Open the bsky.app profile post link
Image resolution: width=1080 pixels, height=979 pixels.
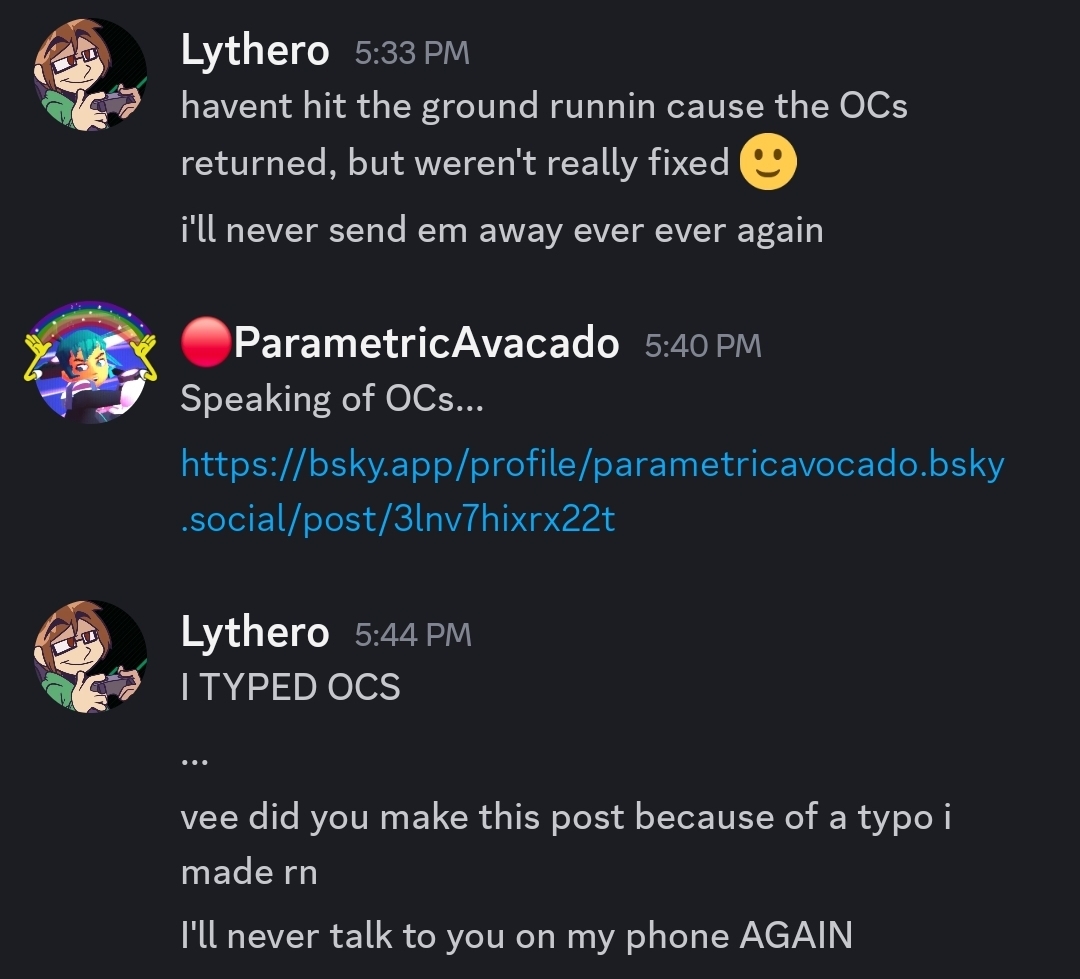coord(592,491)
